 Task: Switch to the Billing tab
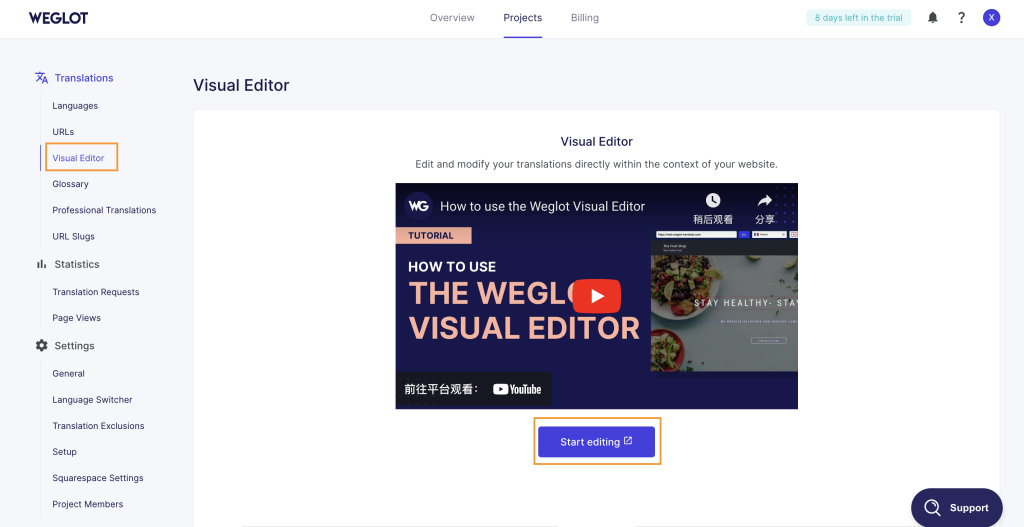pos(585,18)
